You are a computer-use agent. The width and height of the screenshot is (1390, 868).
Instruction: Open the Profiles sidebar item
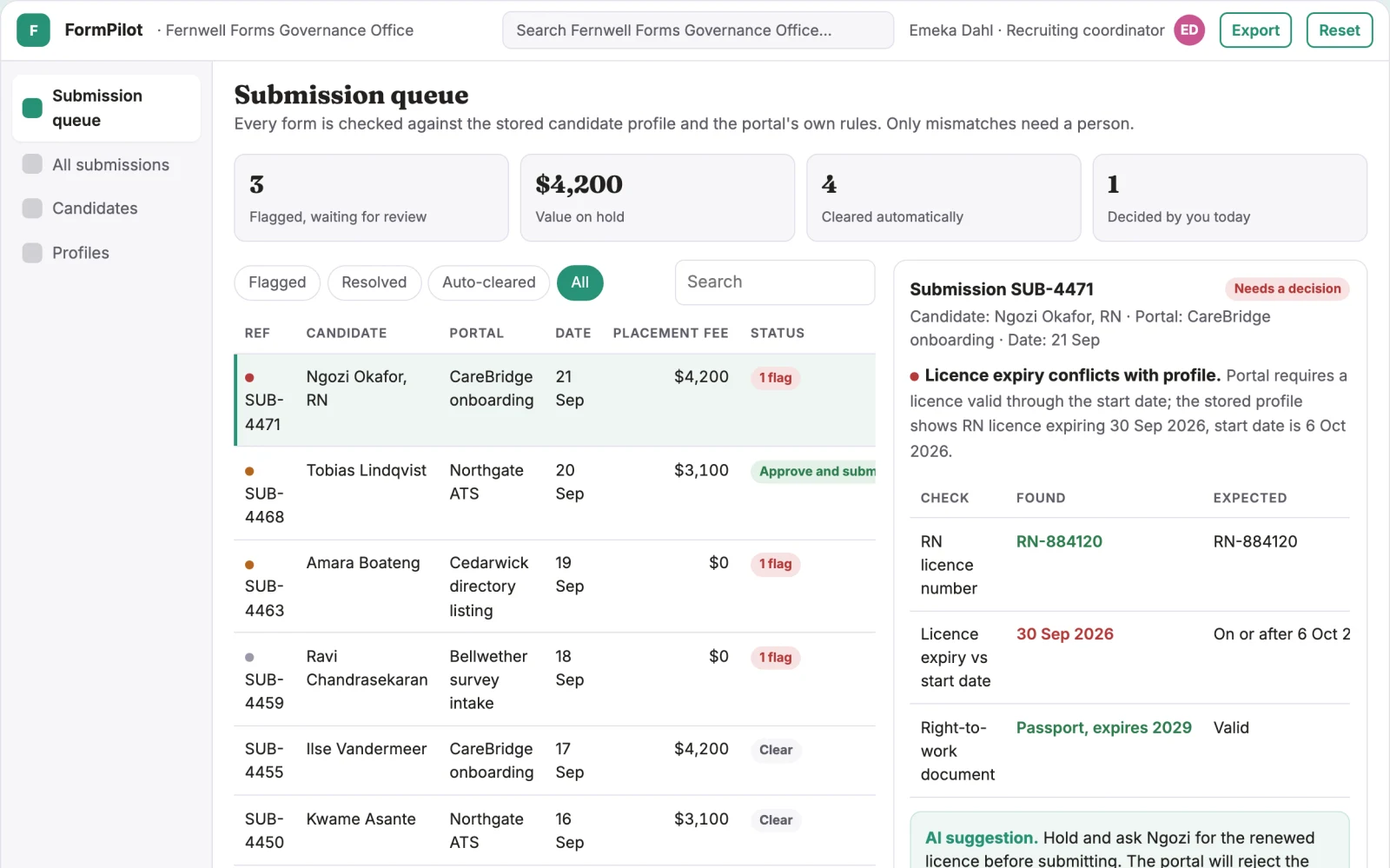[106, 253]
